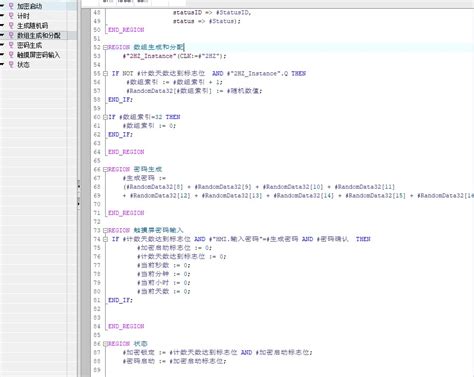Click the 计时 region icon
474x377 pixels.
click(x=11, y=16)
